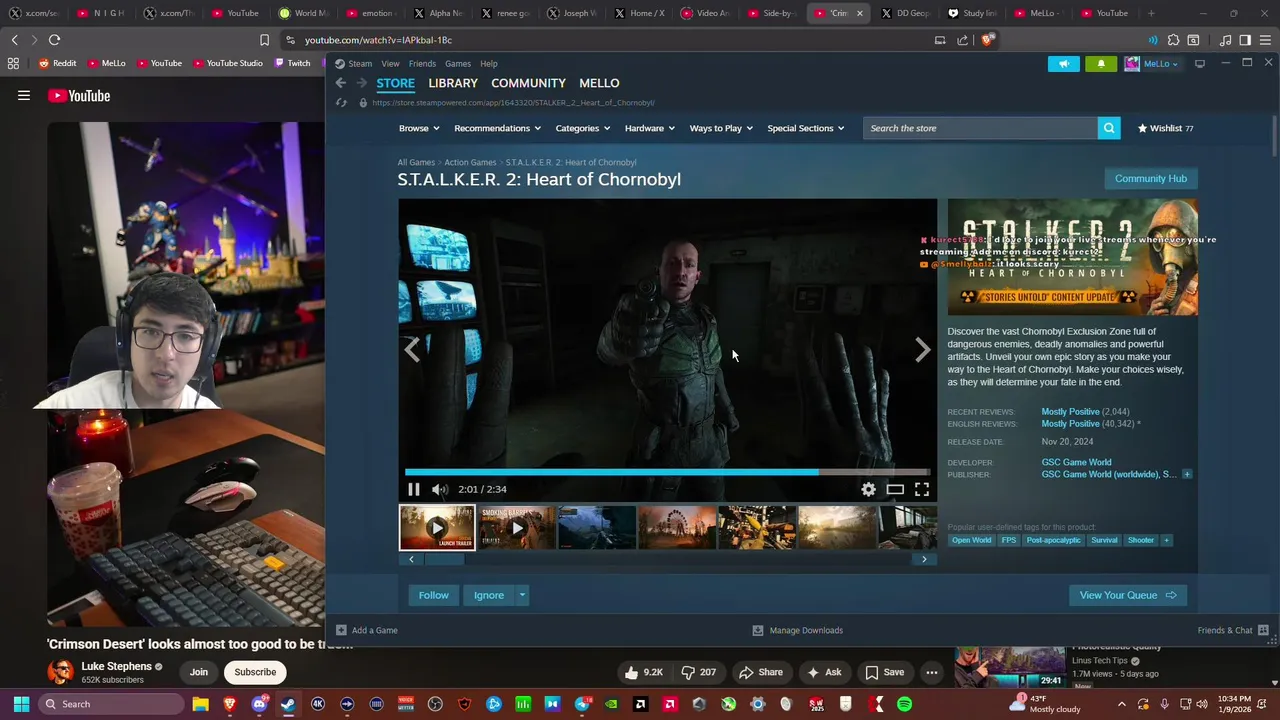1280x720 pixels.
Task: Go to previous media with left arrow
Action: point(412,349)
